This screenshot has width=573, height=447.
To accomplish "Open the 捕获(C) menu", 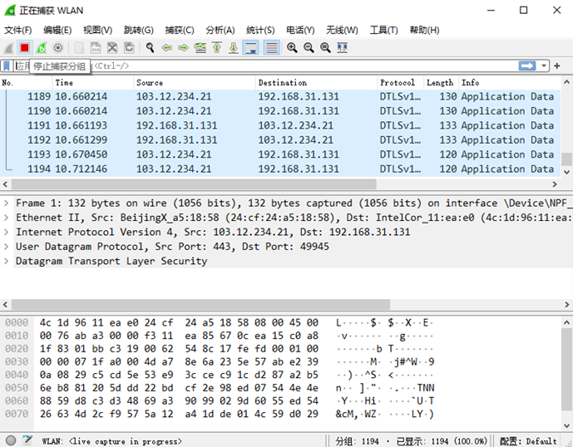I will [179, 30].
